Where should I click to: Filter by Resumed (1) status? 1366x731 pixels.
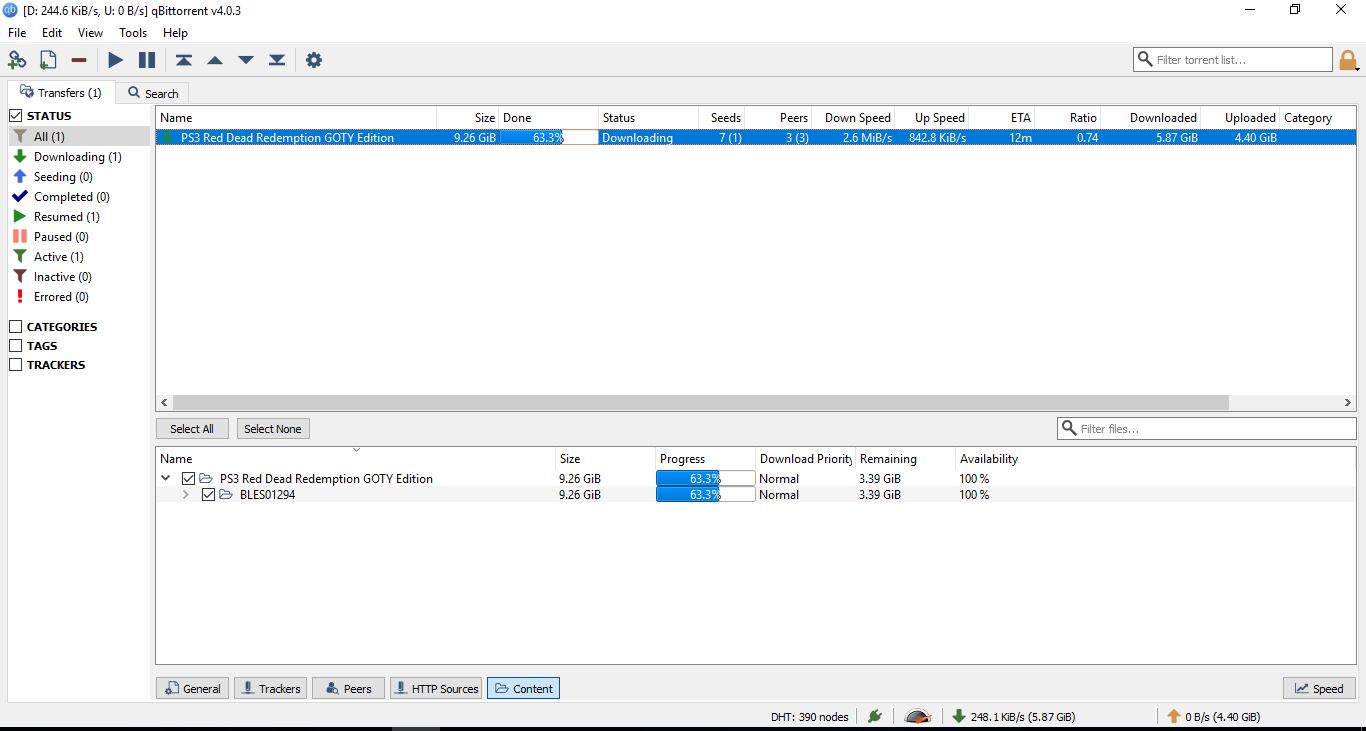tap(78, 216)
